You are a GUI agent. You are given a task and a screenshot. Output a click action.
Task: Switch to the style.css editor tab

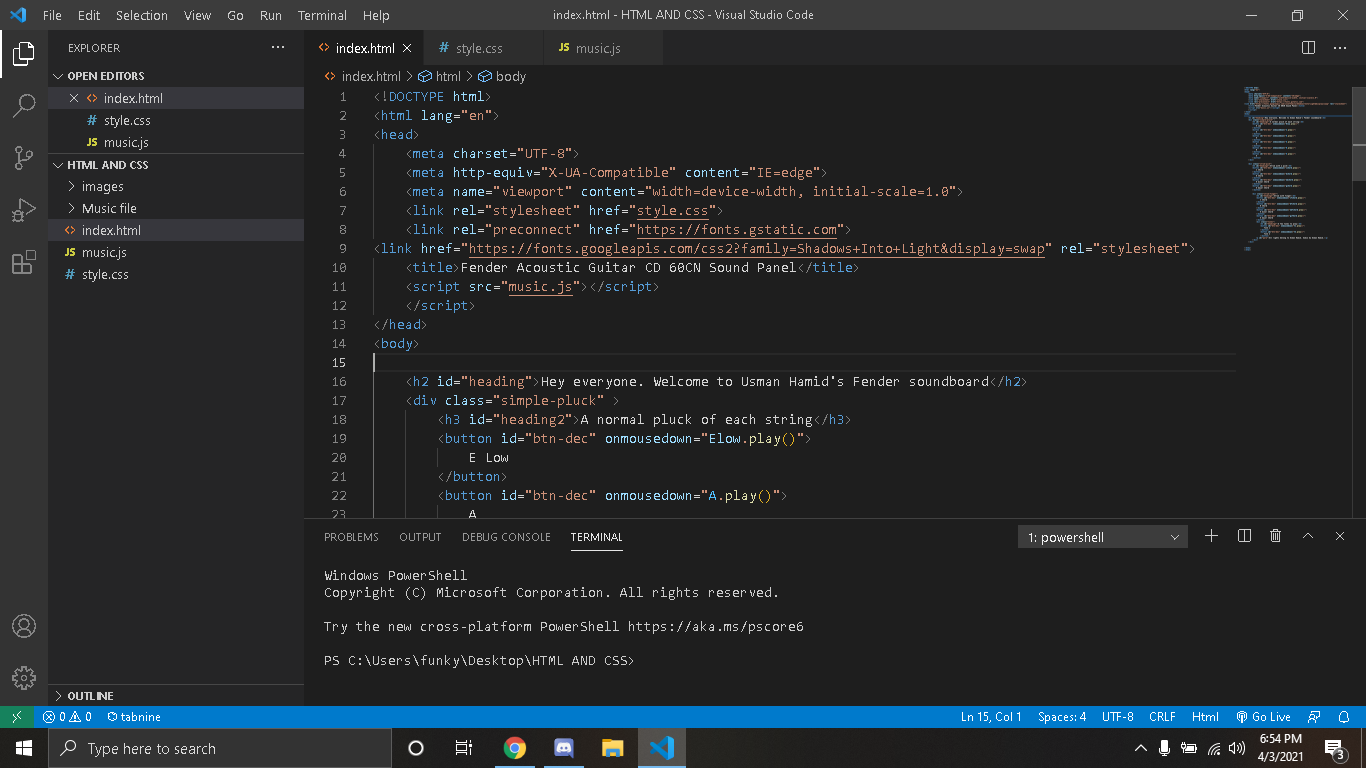tap(479, 48)
